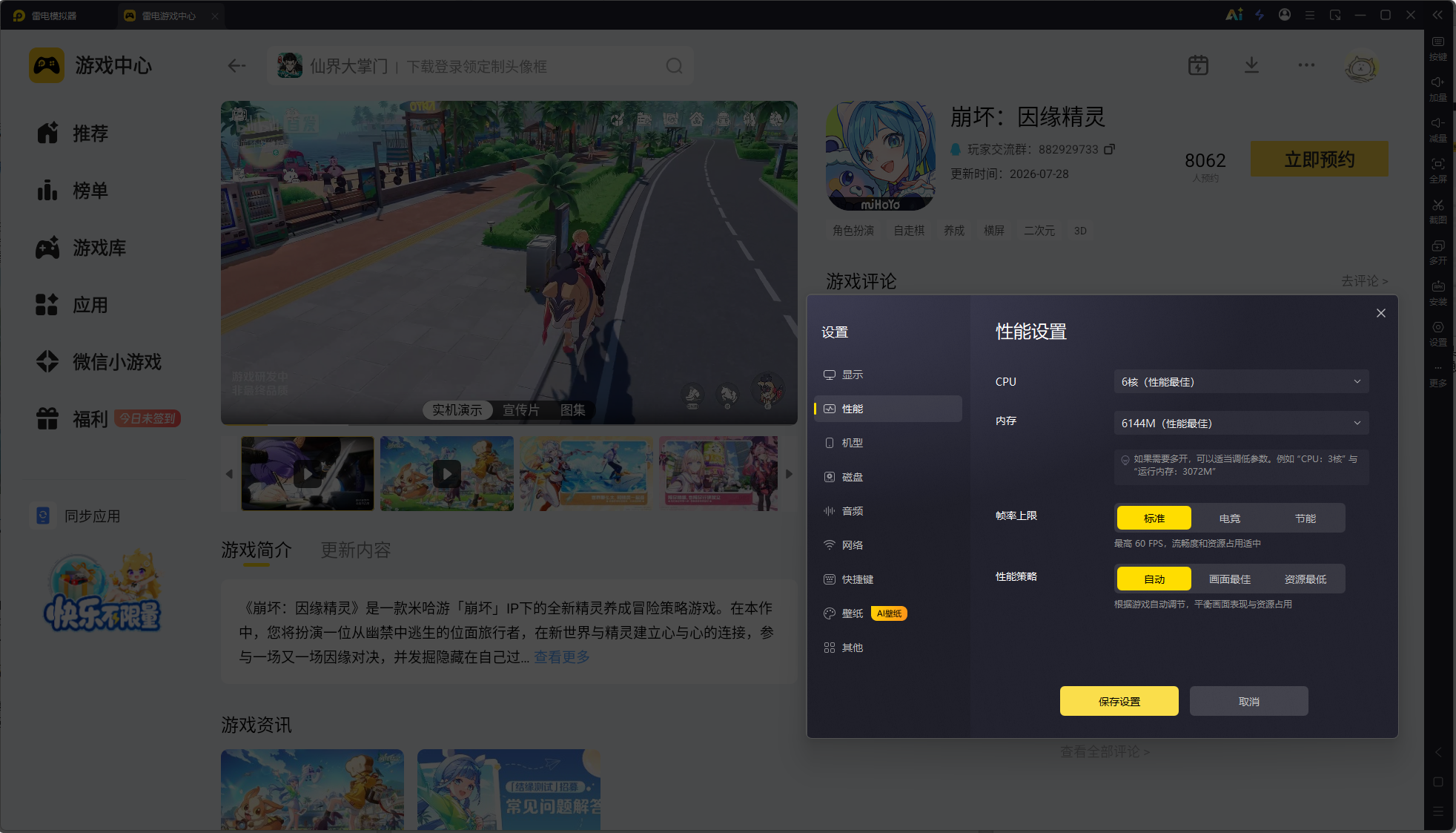1456x833 pixels.
Task: Open 显示 settings category
Action: tap(887, 375)
